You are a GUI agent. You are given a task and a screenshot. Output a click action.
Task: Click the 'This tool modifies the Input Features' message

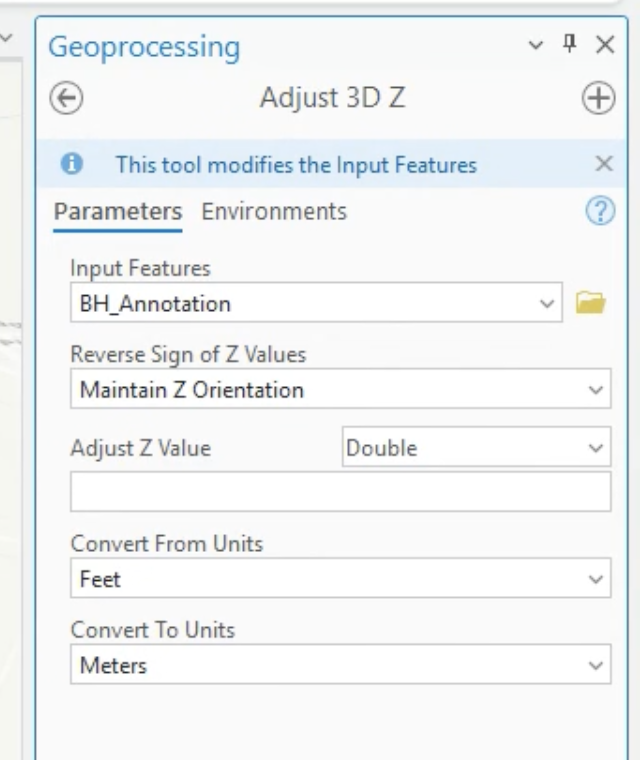[296, 165]
